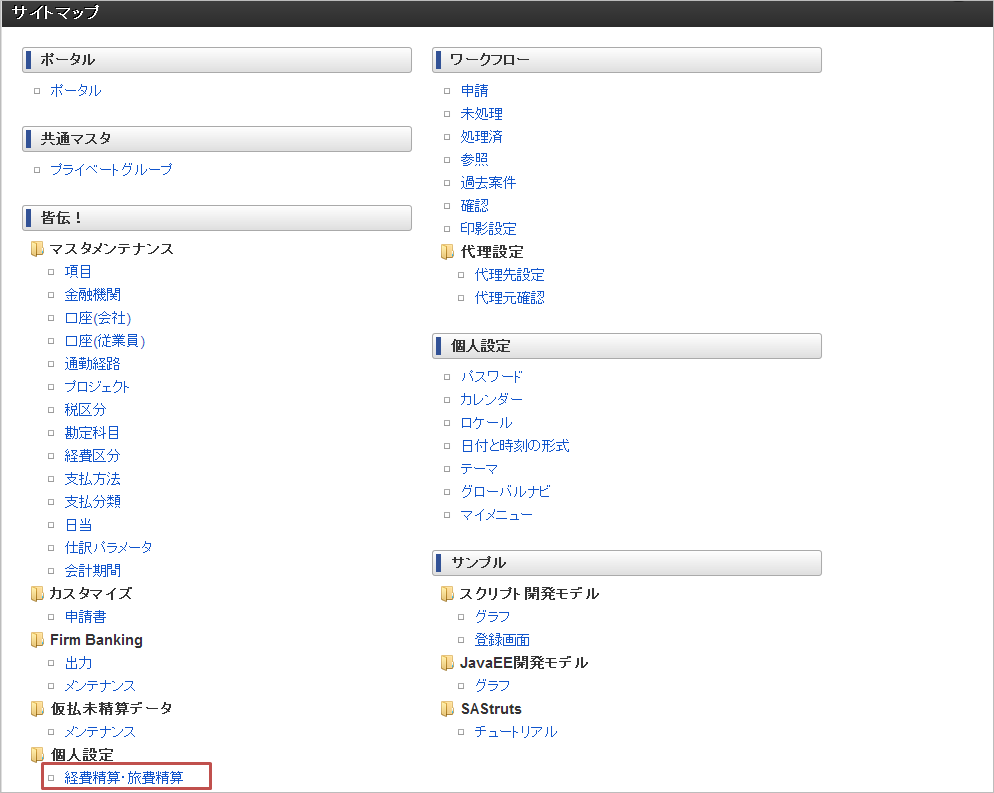Click the カスタマイズ folder icon
Image resolution: width=994 pixels, height=793 pixels.
(37, 594)
